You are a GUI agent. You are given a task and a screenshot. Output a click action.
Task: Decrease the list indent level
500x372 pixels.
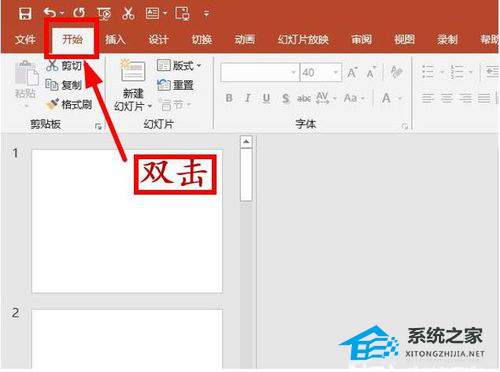pyautogui.click(x=492, y=72)
